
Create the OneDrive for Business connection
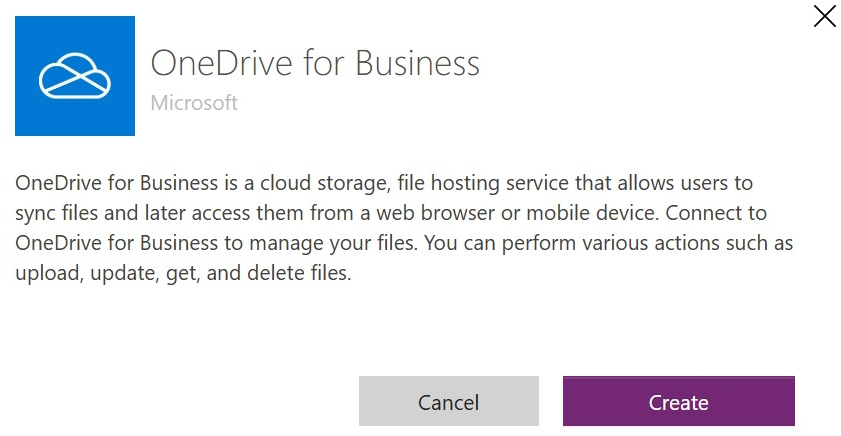(678, 402)
